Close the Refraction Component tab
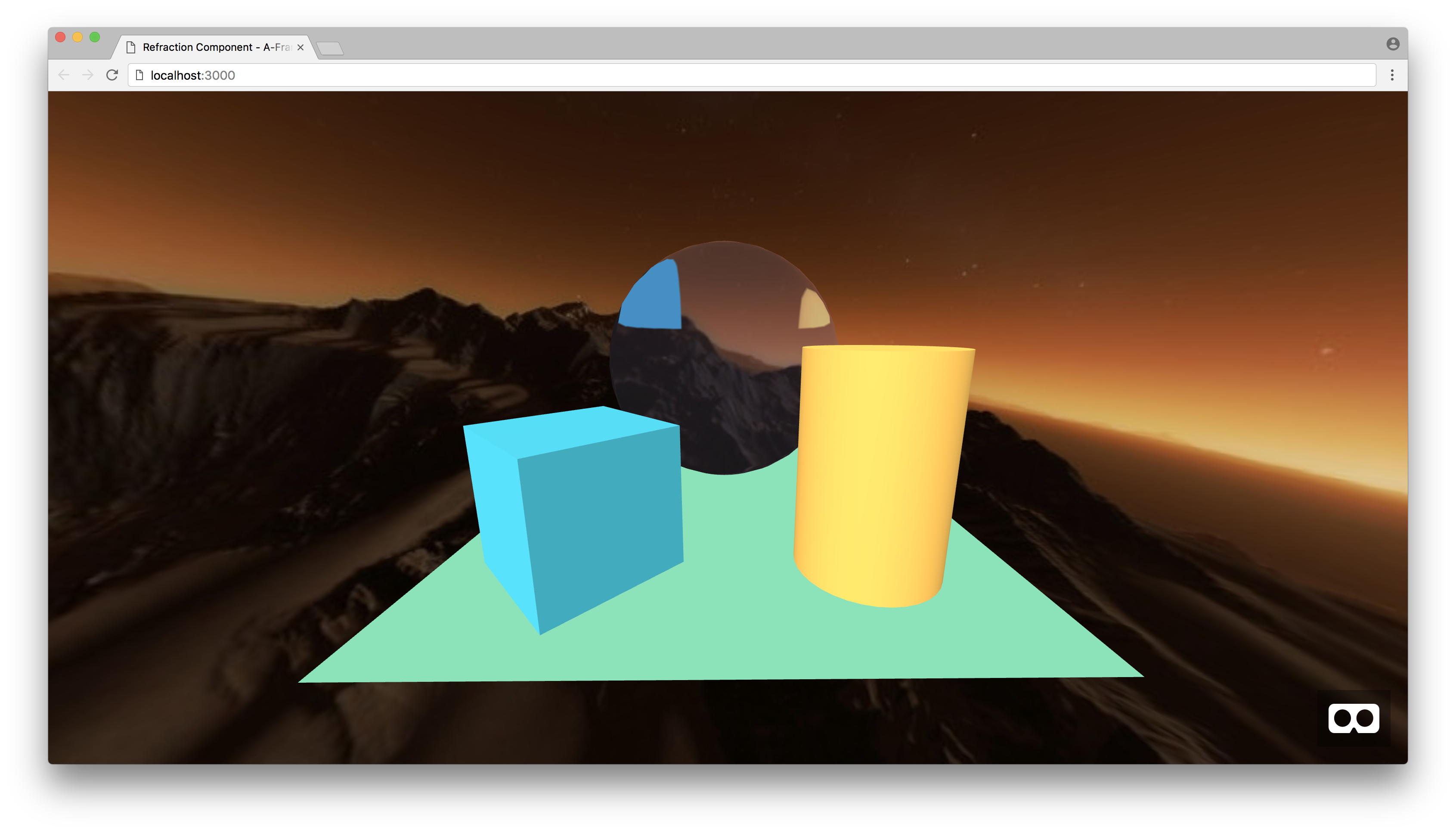Image resolution: width=1456 pixels, height=833 pixels. (300, 47)
